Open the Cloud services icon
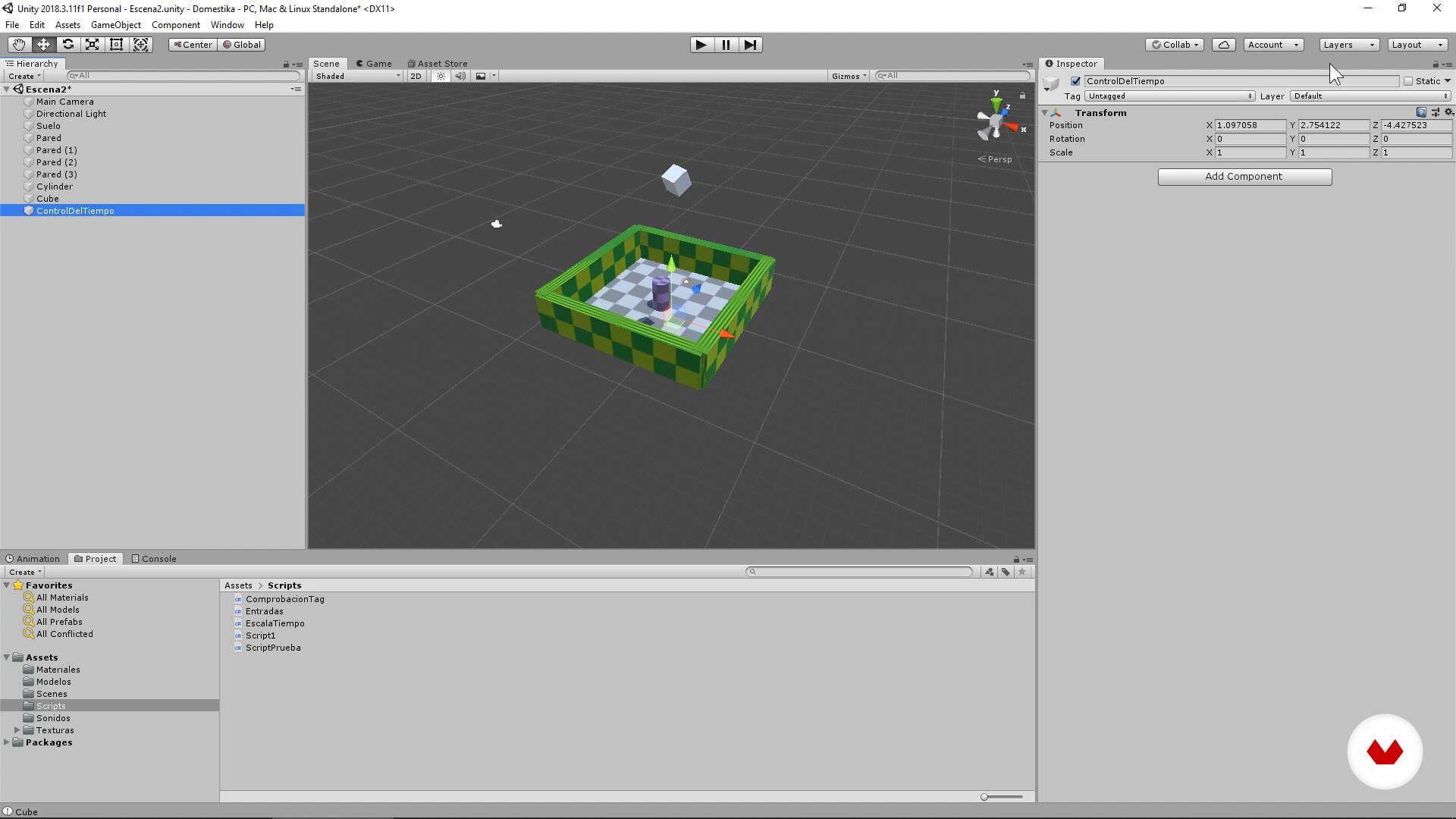1456x819 pixels. coord(1223,45)
